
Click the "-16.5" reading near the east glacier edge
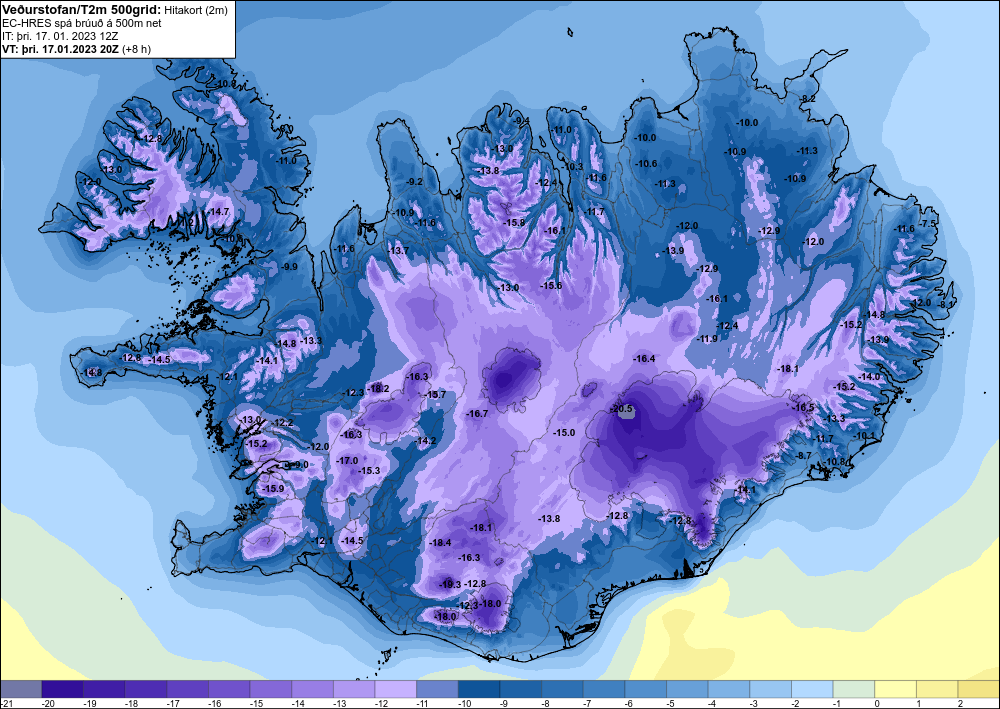click(x=804, y=407)
